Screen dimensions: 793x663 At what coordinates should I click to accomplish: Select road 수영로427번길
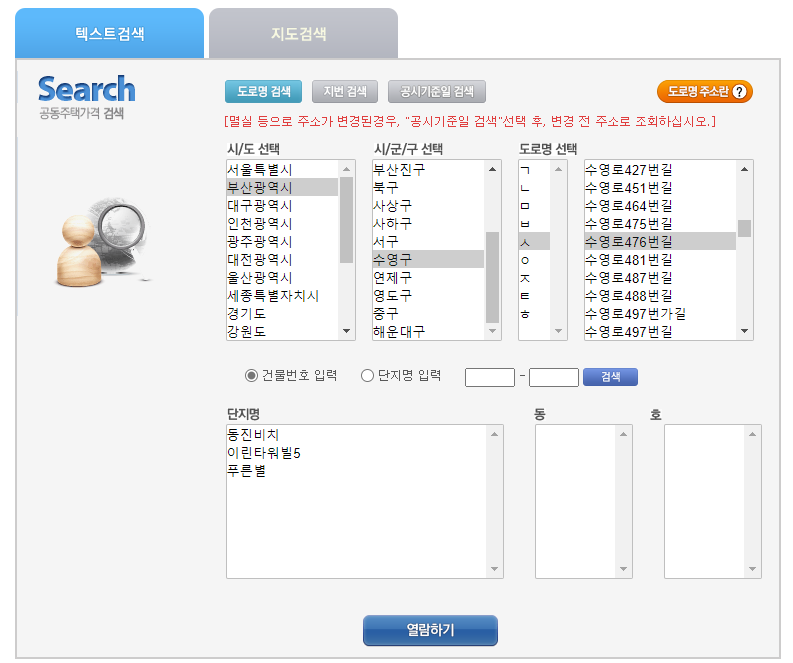(x=660, y=169)
